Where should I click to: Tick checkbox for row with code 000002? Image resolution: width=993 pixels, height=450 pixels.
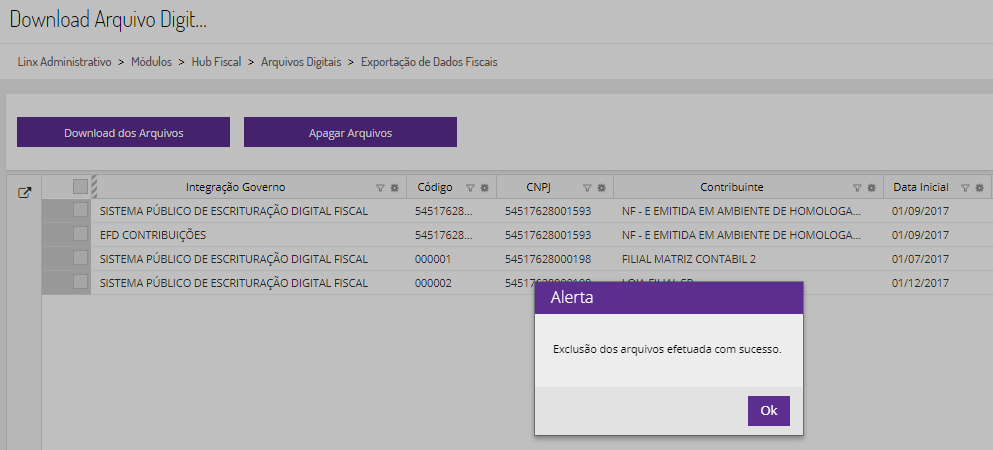pyautogui.click(x=80, y=282)
